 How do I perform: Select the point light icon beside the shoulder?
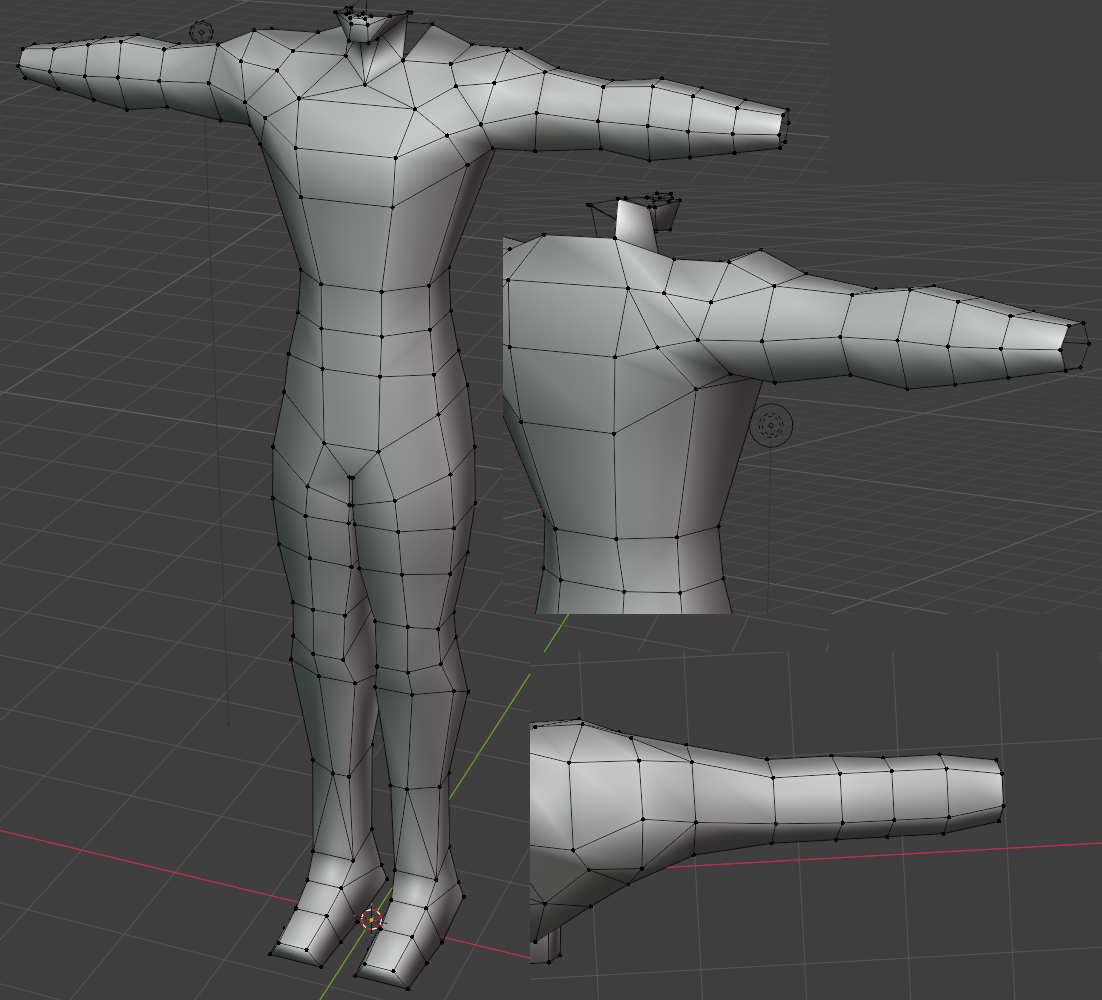click(202, 32)
